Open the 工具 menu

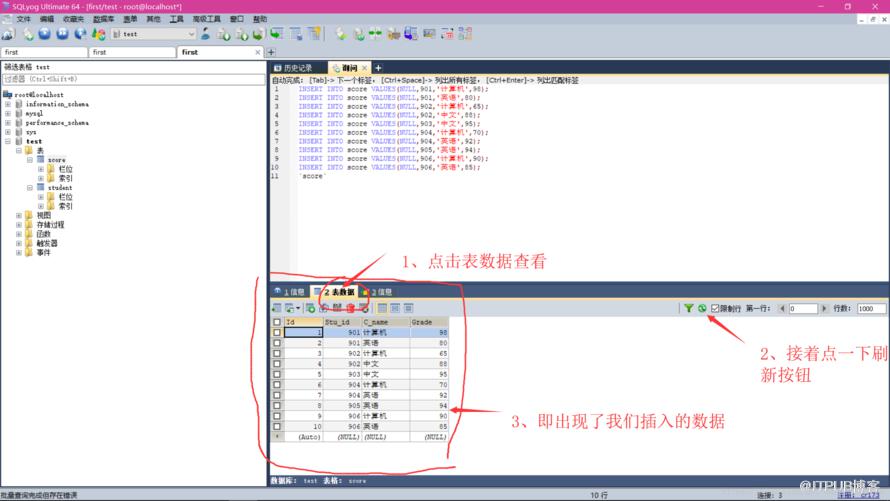click(177, 19)
